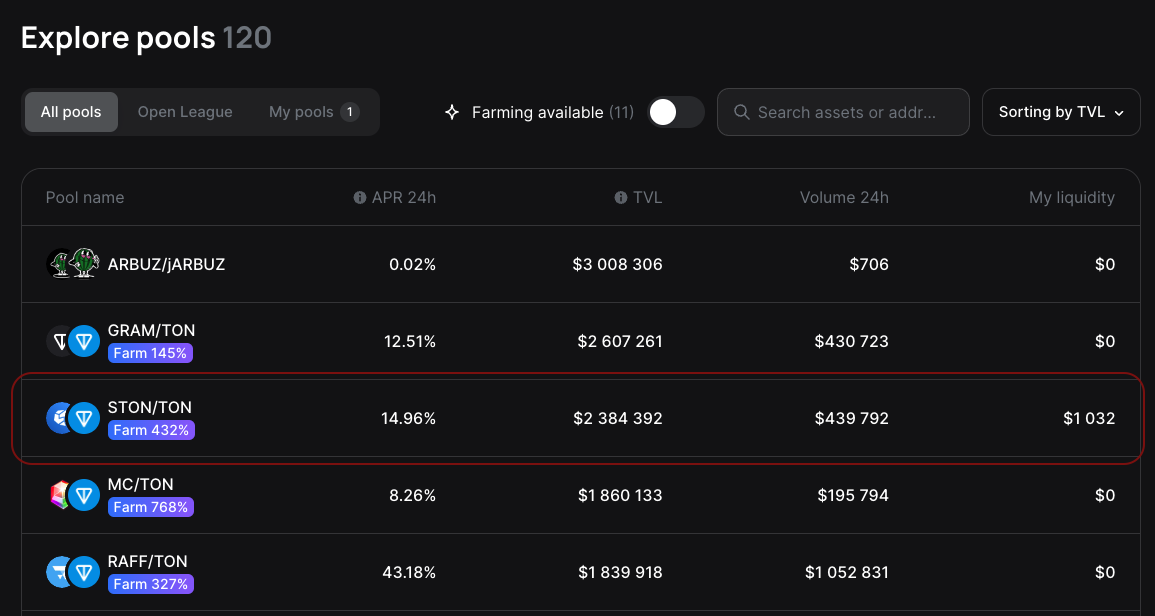Click the Pool name column header
The width and height of the screenshot is (1155, 616).
point(85,197)
